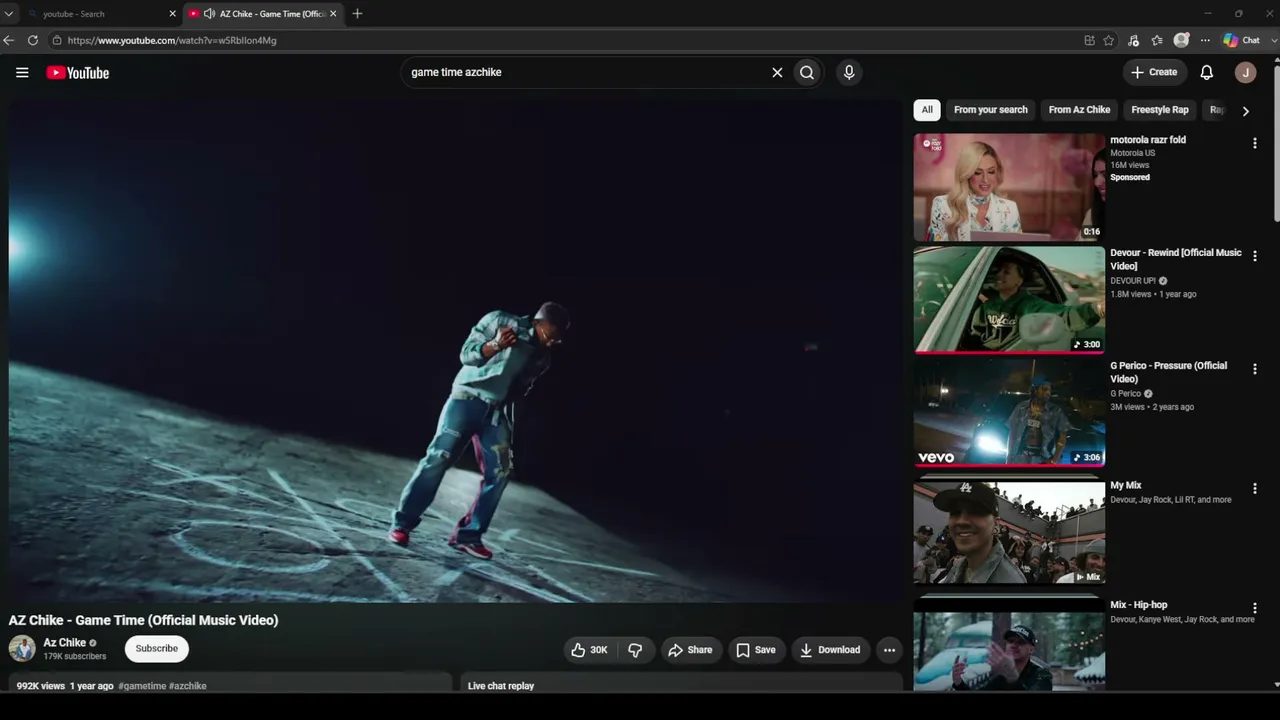Open the browser media control music icon

coord(1133,40)
